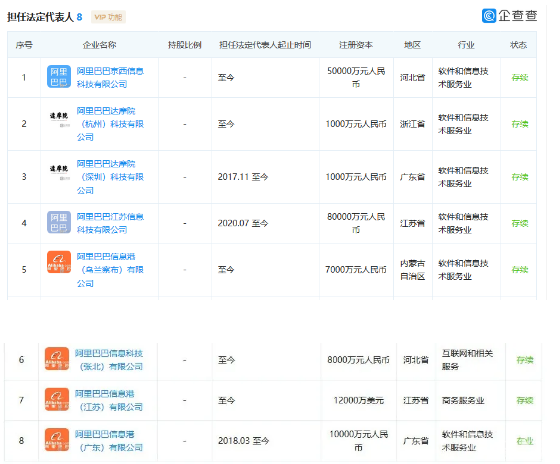The image size is (560, 464).
Task: Click the orange Alibaba logo in the 乌兰察布 row
Action: coord(59,262)
